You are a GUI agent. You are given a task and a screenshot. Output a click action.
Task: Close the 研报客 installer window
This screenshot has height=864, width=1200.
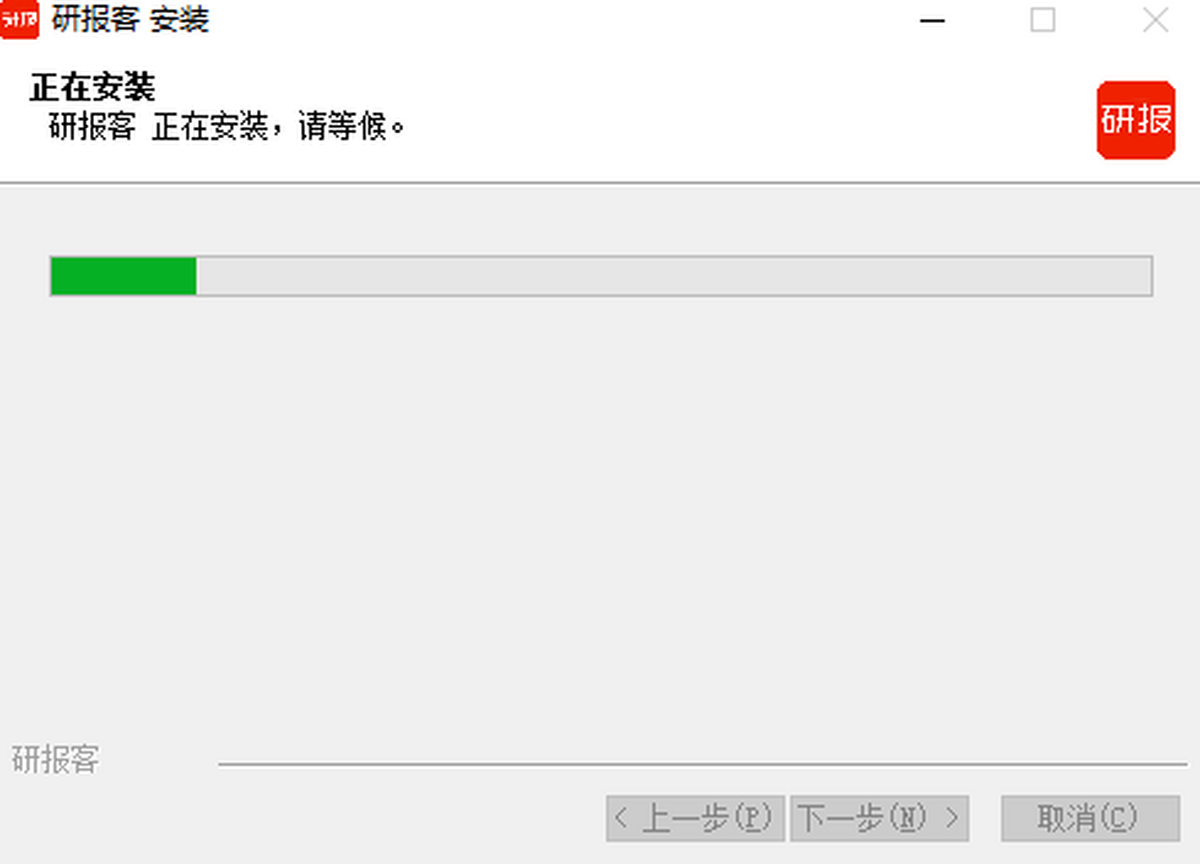(x=1155, y=21)
